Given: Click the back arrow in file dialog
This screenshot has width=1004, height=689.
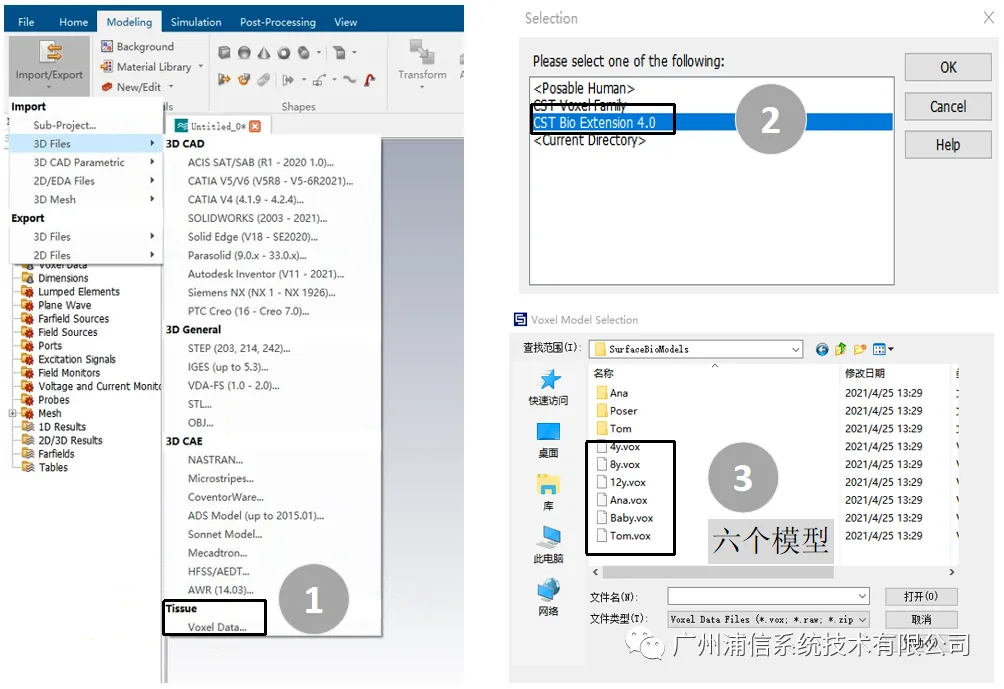Looking at the screenshot, I should coord(822,349).
